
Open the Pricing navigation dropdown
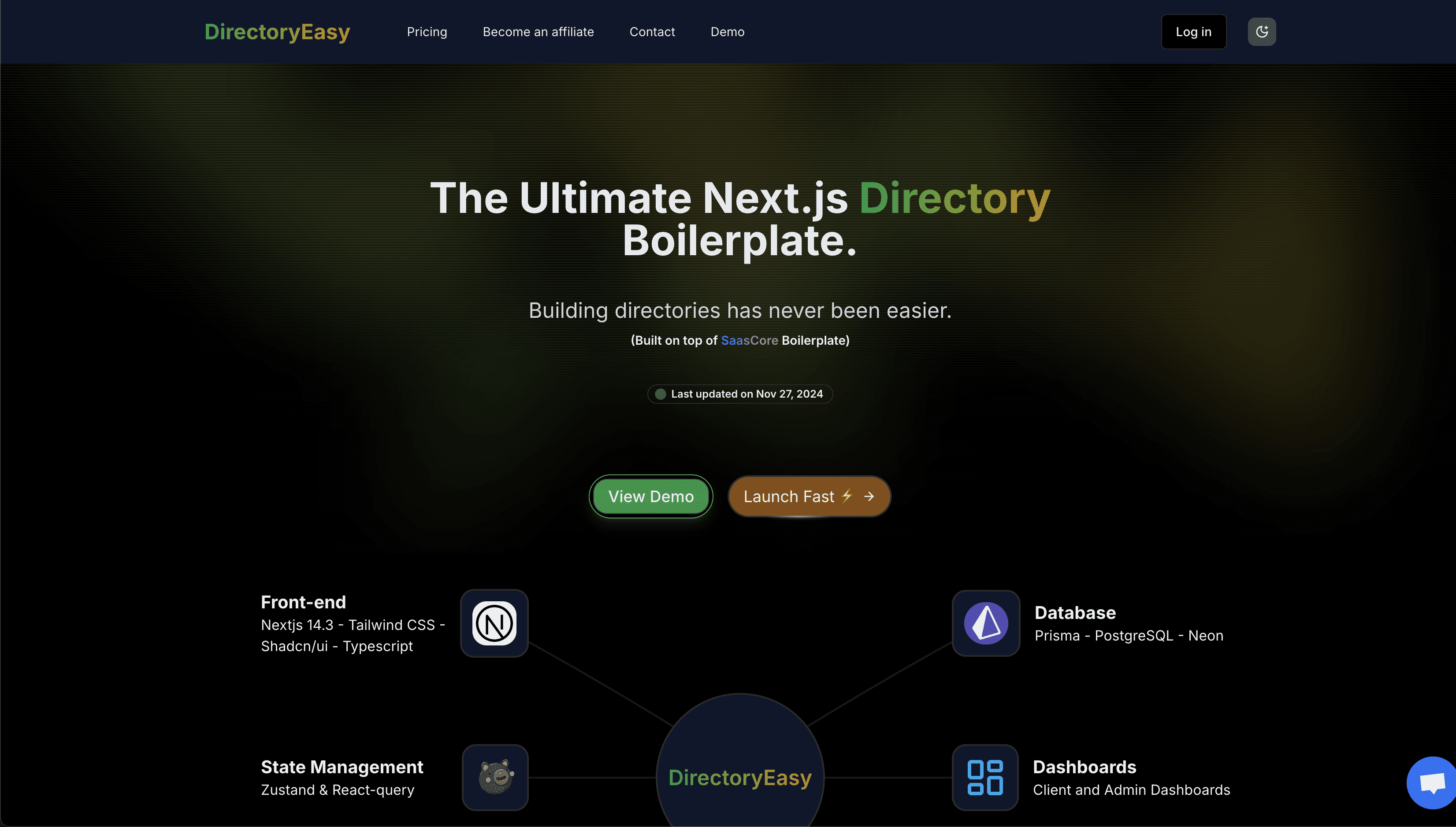click(427, 32)
